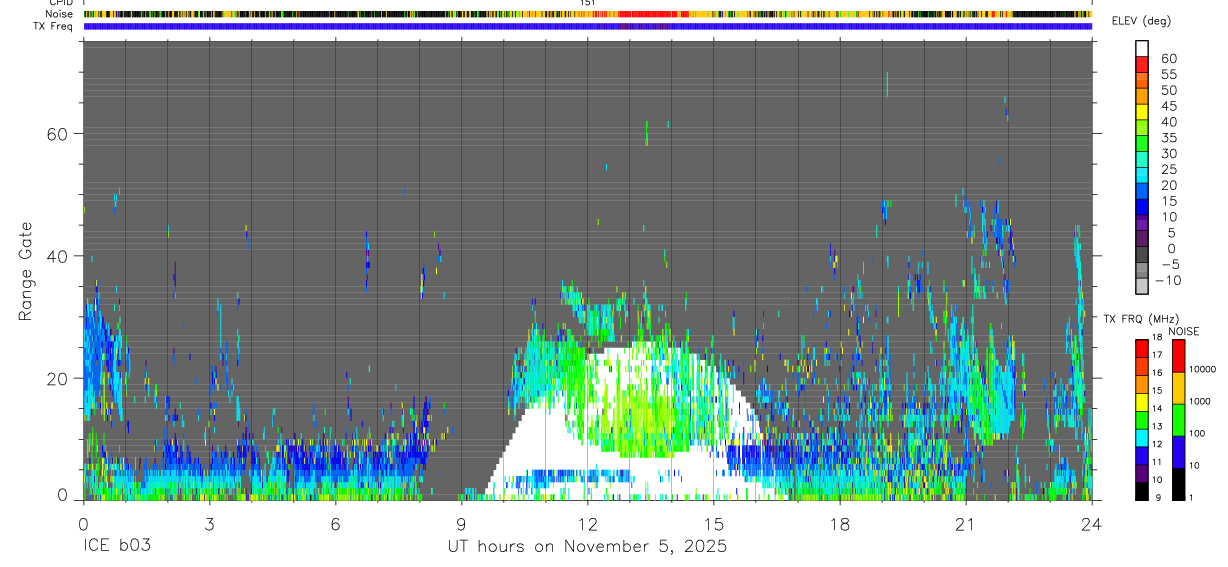Choose the red top block of NOISE colorbar
The width and height of the screenshot is (1228, 567).
click(x=1179, y=356)
